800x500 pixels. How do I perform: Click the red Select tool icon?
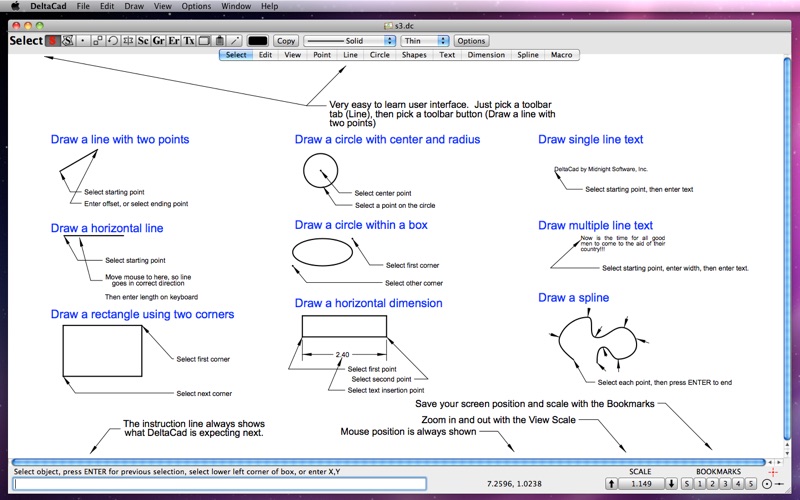(52, 41)
